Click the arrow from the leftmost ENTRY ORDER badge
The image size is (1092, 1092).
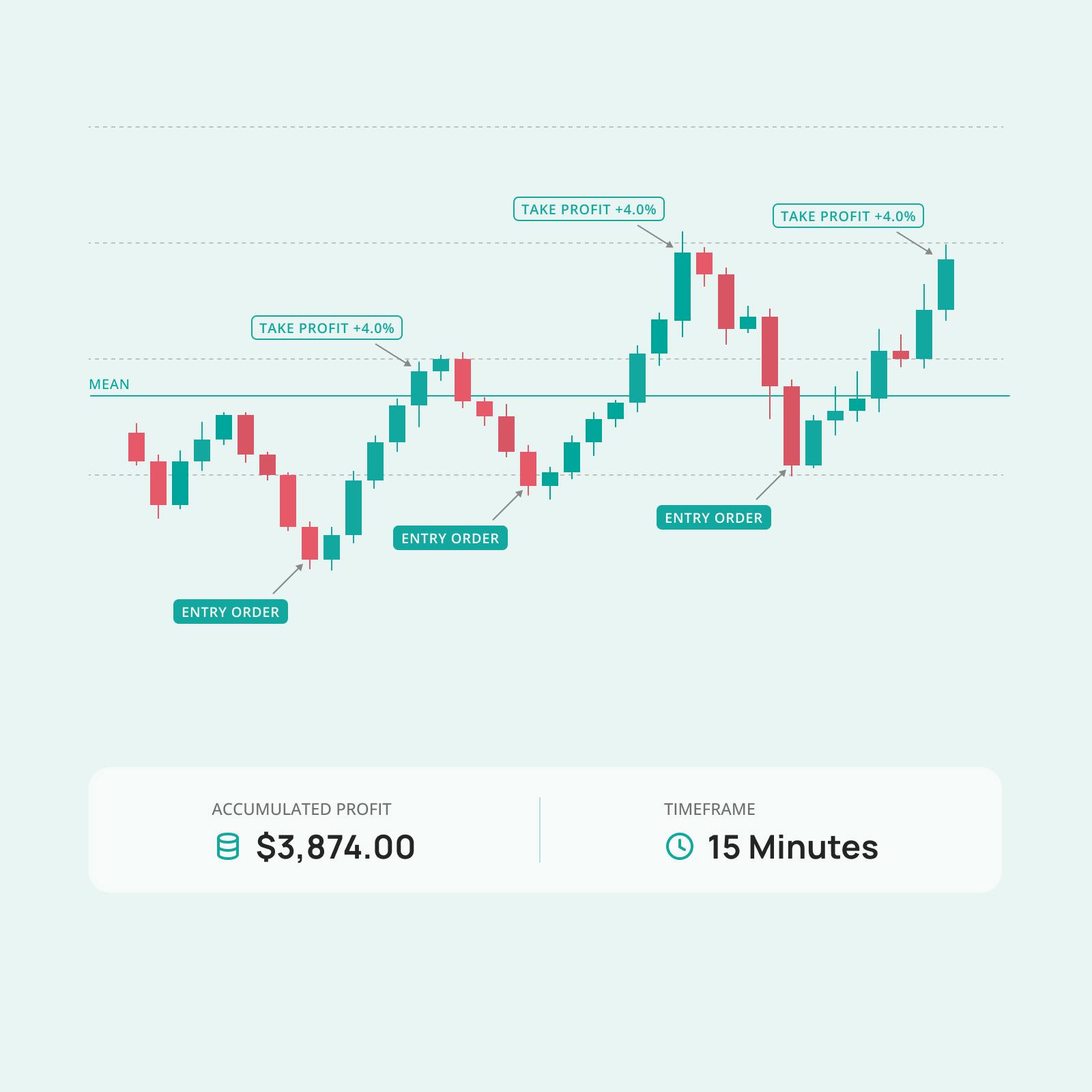[x=288, y=578]
